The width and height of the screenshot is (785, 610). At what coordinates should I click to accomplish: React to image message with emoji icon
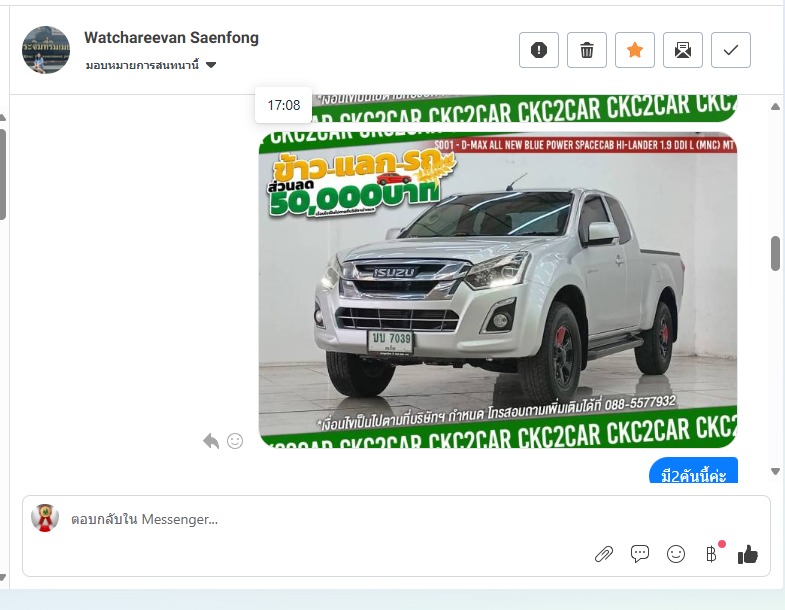235,441
